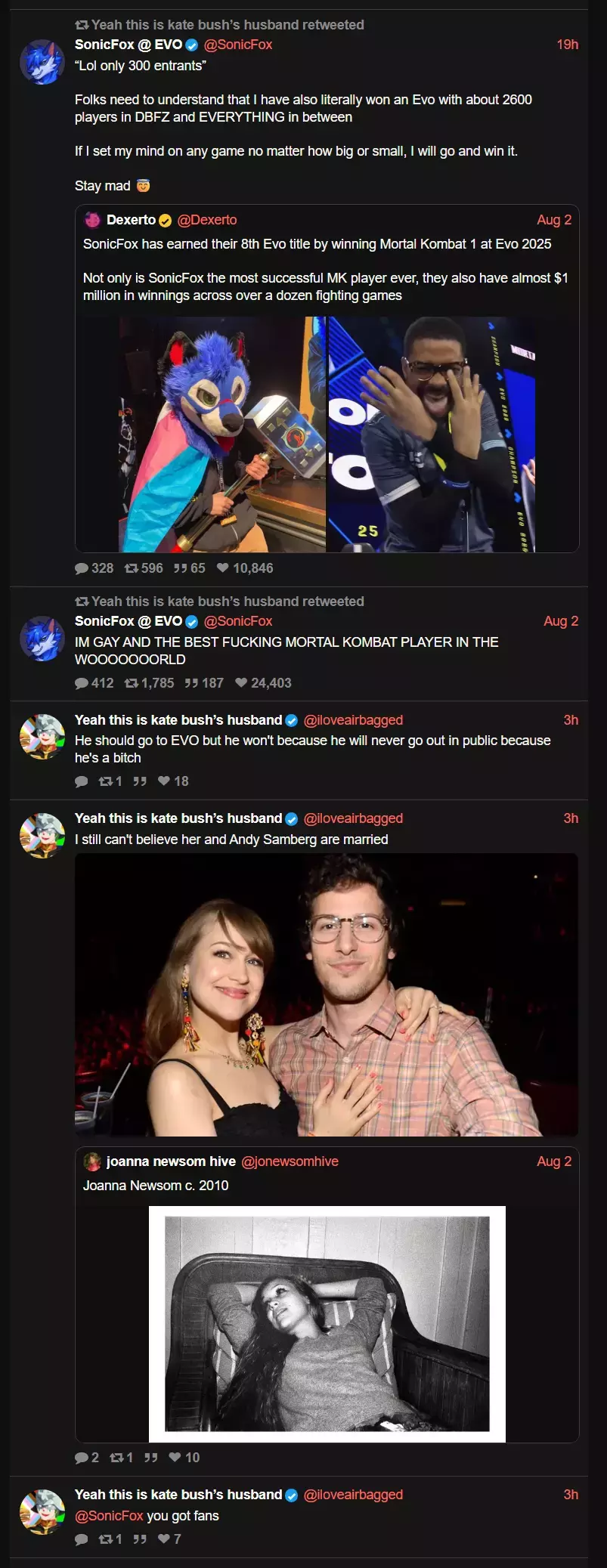Open the @iloveairbagged handle on the EVO tweet
This screenshot has height=1568, width=607.
[x=353, y=720]
